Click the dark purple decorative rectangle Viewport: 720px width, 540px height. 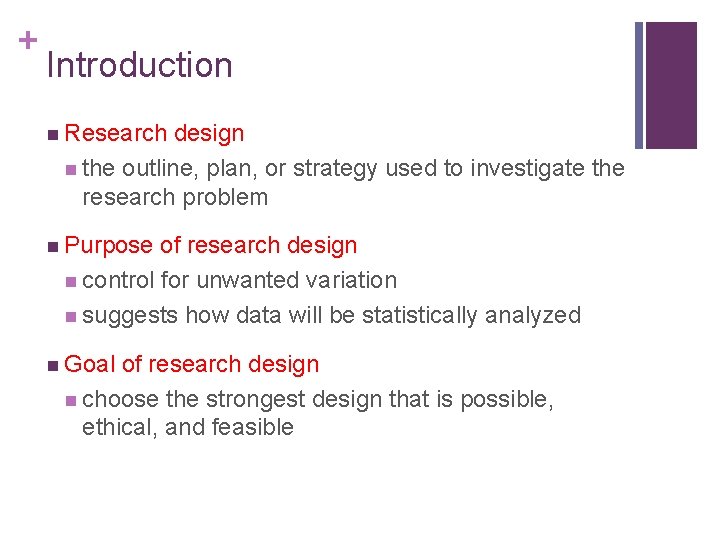tap(671, 85)
